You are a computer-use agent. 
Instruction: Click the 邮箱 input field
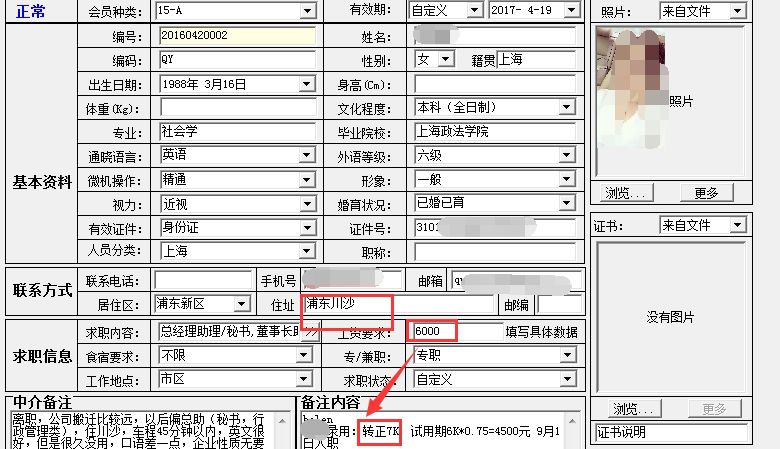coord(515,280)
